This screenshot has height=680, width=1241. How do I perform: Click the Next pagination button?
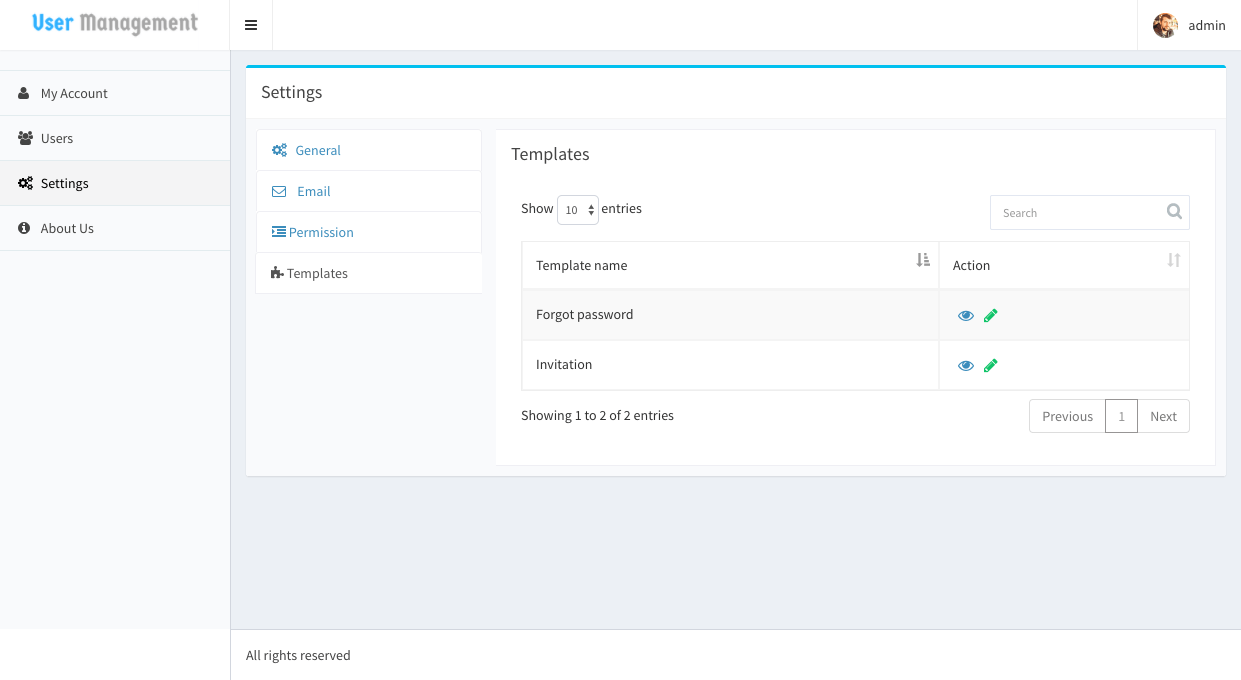(1163, 416)
